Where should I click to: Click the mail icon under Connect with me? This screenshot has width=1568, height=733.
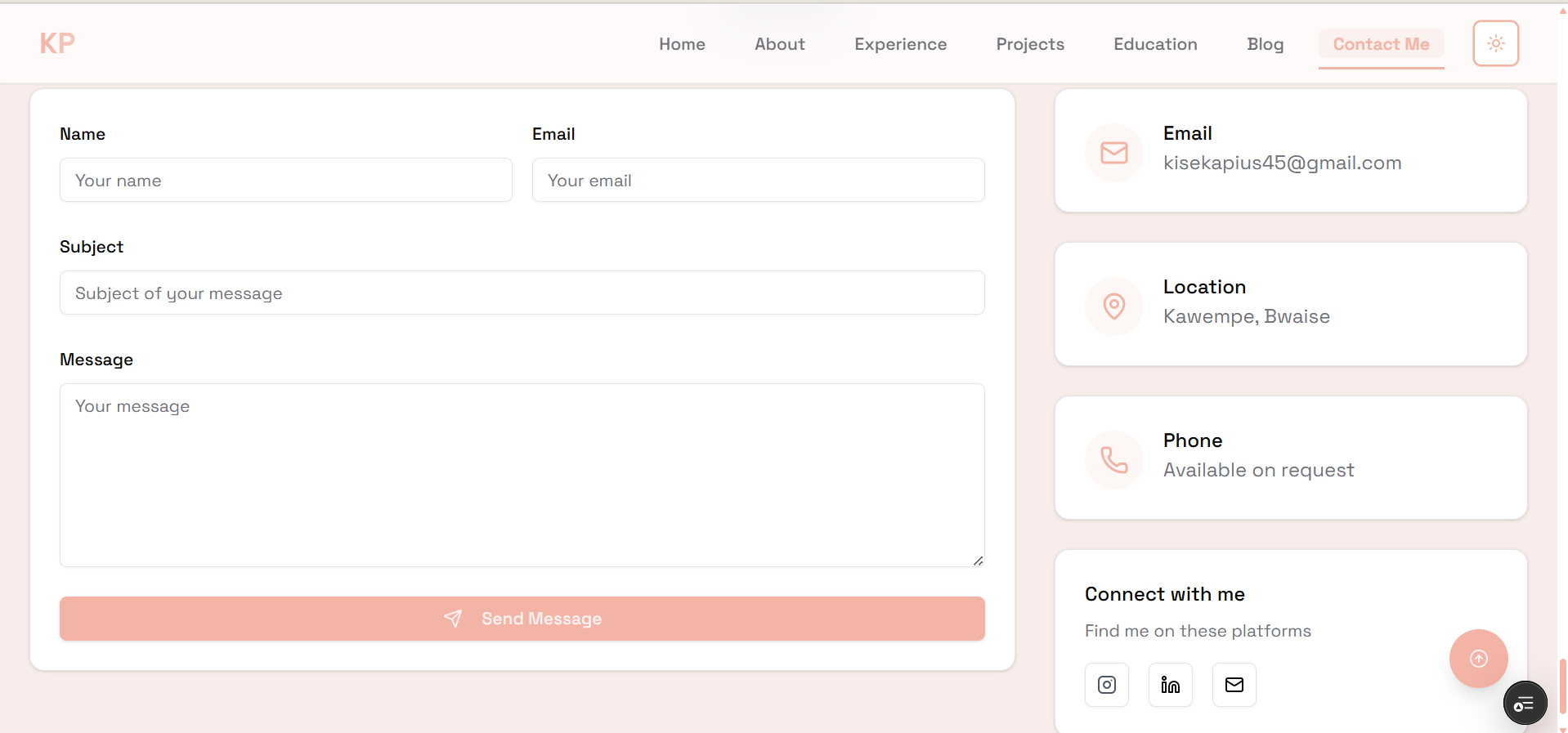tap(1234, 685)
